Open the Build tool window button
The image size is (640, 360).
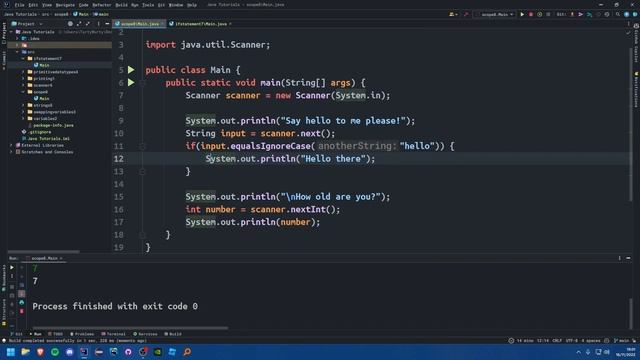[173, 334]
